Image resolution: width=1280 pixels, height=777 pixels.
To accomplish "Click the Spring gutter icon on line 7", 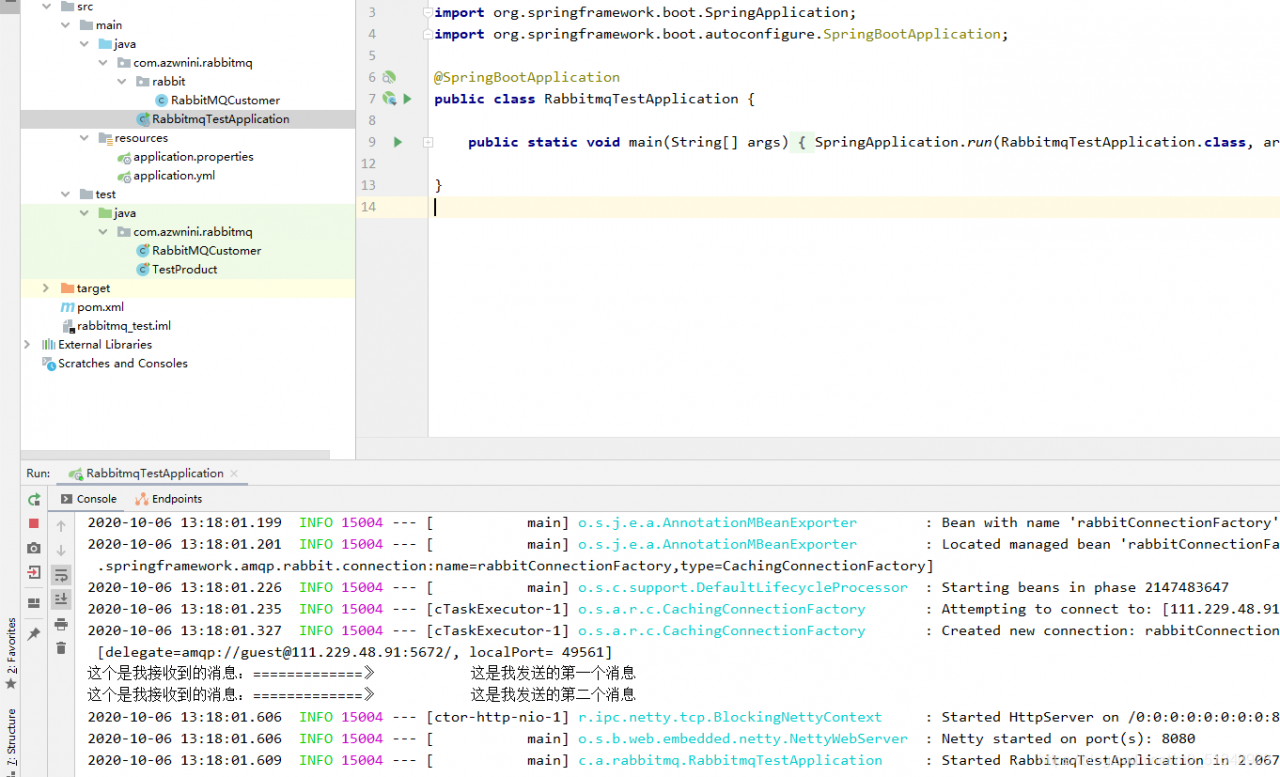I will [389, 99].
